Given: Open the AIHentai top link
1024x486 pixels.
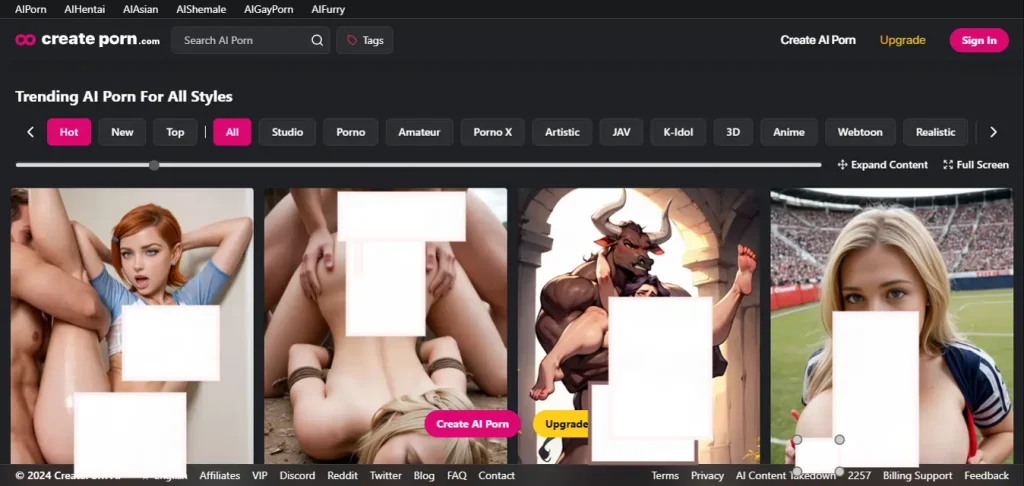Looking at the screenshot, I should click(x=84, y=9).
